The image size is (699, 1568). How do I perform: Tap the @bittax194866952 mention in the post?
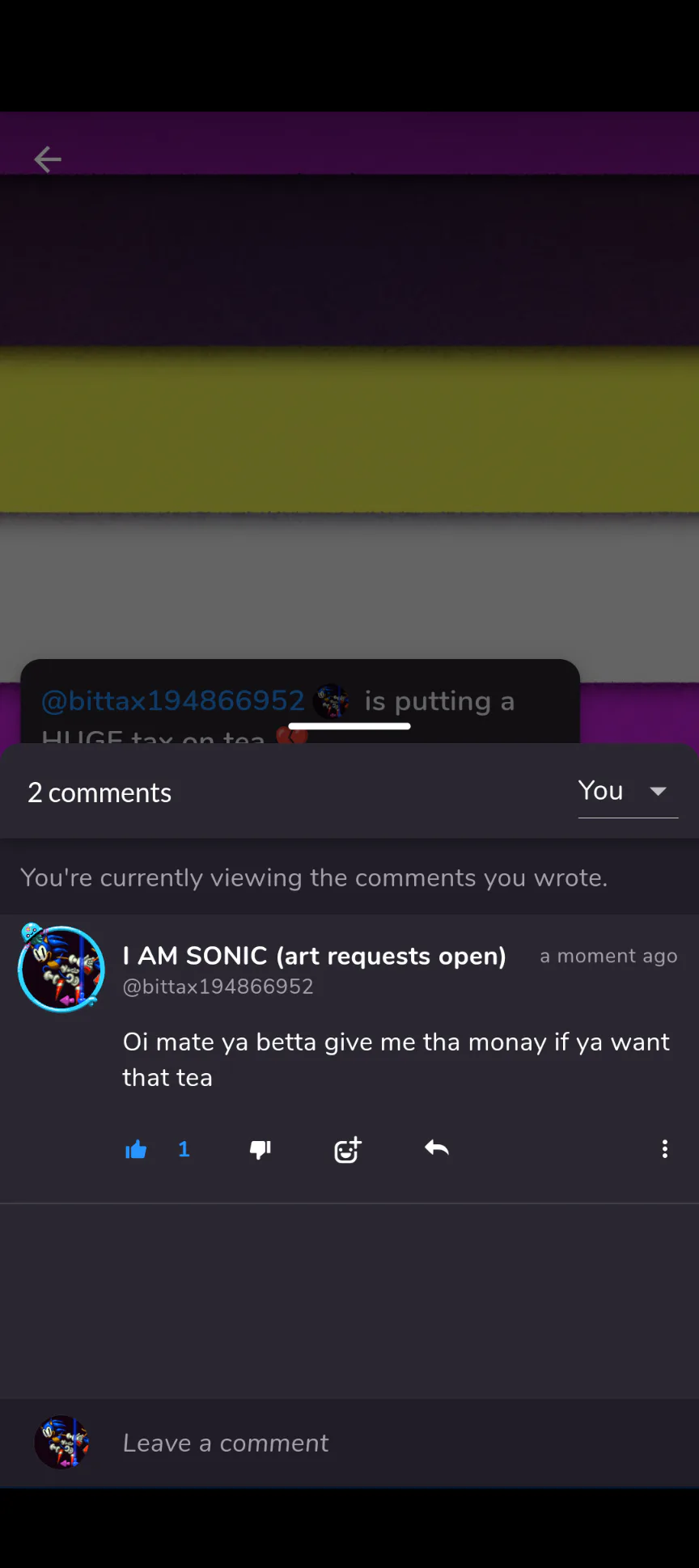[x=173, y=700]
